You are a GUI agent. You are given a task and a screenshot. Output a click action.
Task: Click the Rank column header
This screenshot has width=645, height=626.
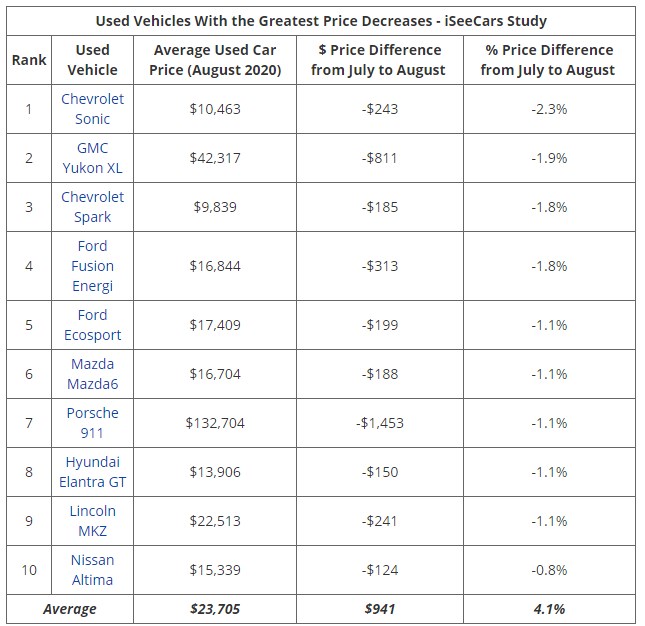pyautogui.click(x=29, y=60)
